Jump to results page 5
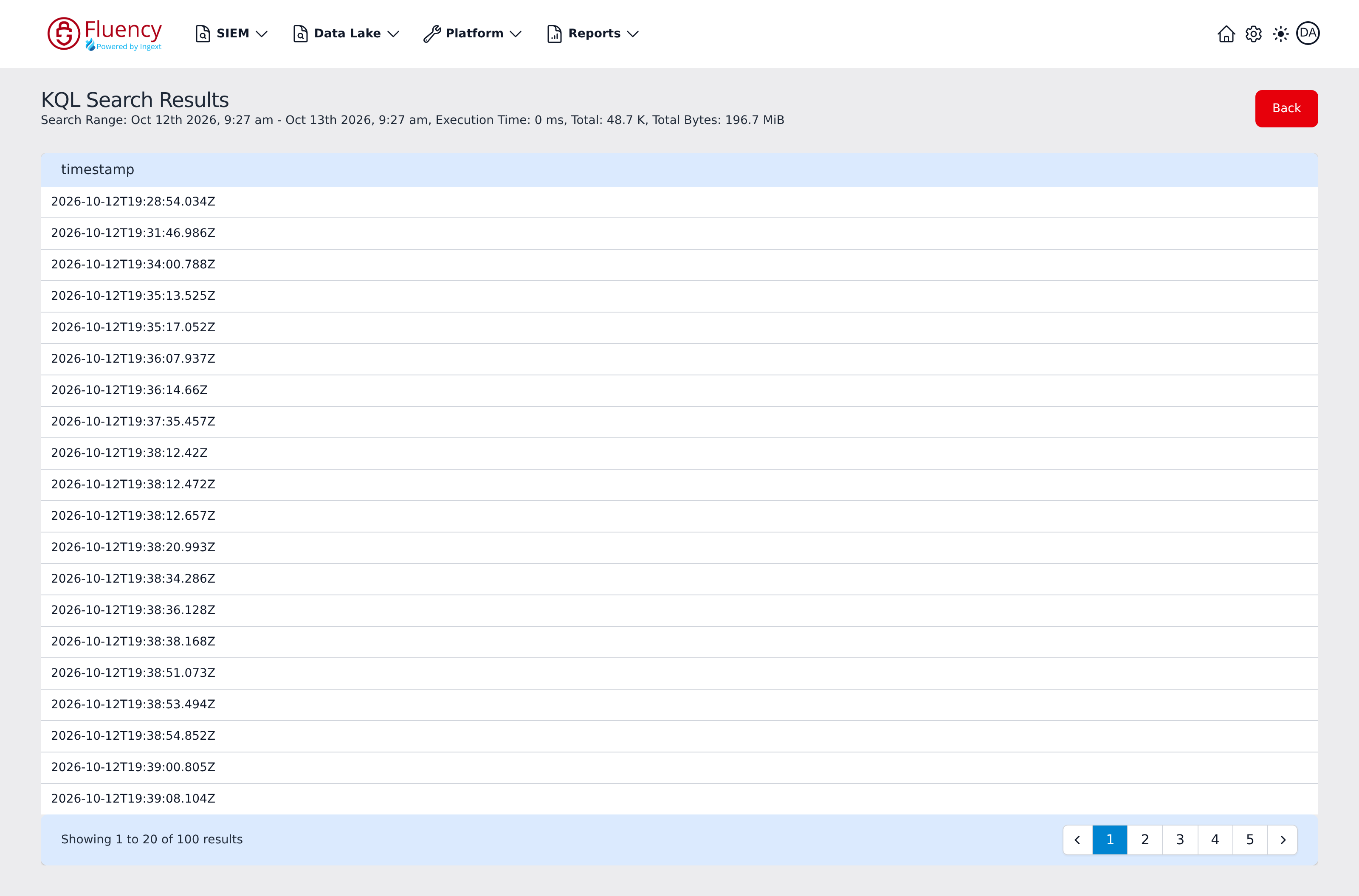1359x896 pixels. 1250,840
